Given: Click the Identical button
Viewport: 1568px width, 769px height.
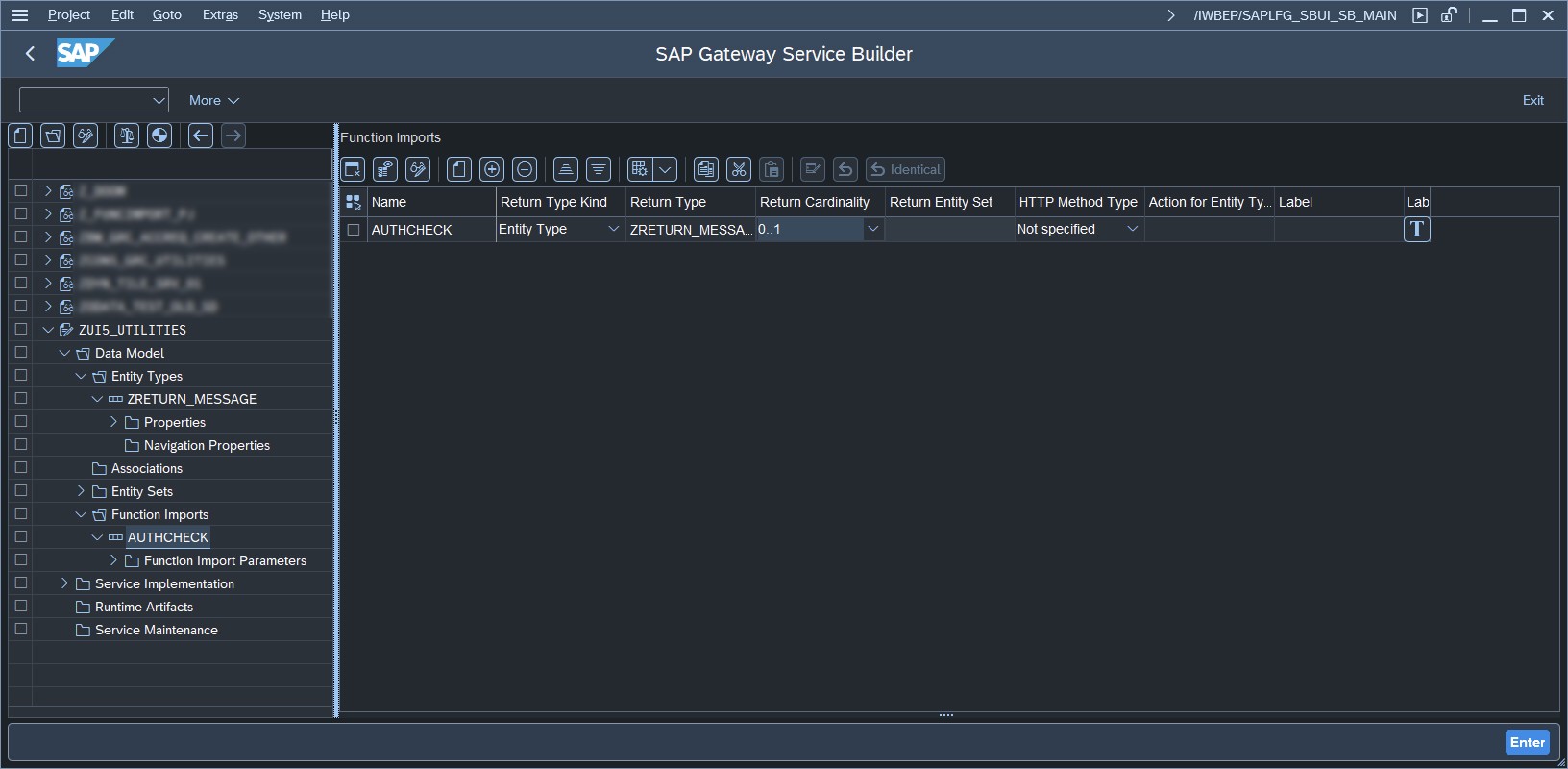Looking at the screenshot, I should point(905,170).
